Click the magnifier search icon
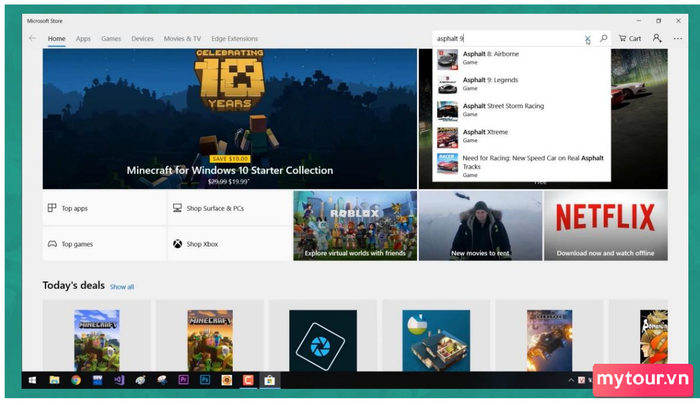 click(604, 38)
